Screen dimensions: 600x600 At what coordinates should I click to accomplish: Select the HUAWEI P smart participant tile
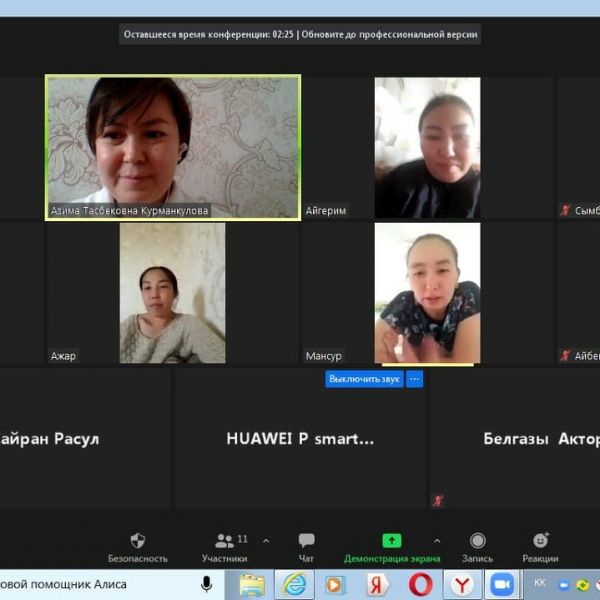(x=300, y=438)
